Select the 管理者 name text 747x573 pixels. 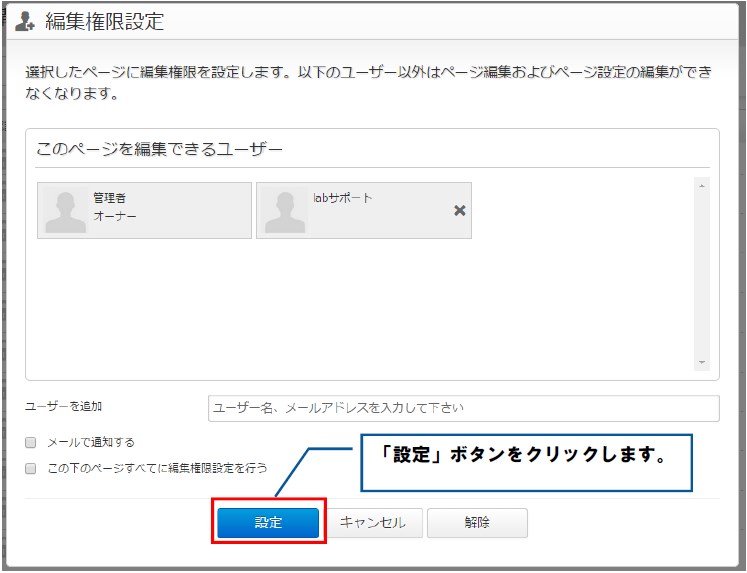pos(109,198)
